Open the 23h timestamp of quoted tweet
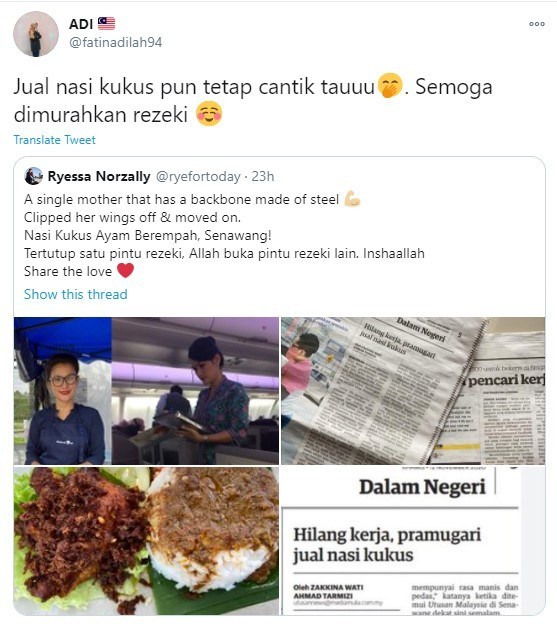The width and height of the screenshot is (557, 627). pyautogui.click(x=263, y=176)
